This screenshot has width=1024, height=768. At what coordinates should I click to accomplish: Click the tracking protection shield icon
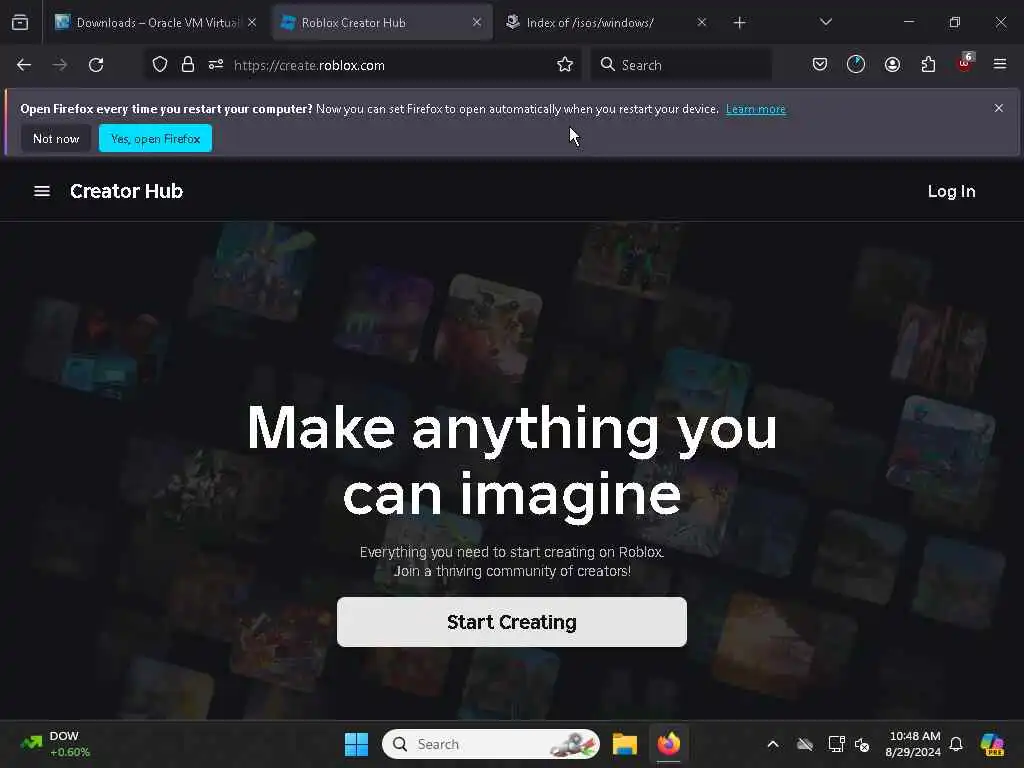[160, 65]
